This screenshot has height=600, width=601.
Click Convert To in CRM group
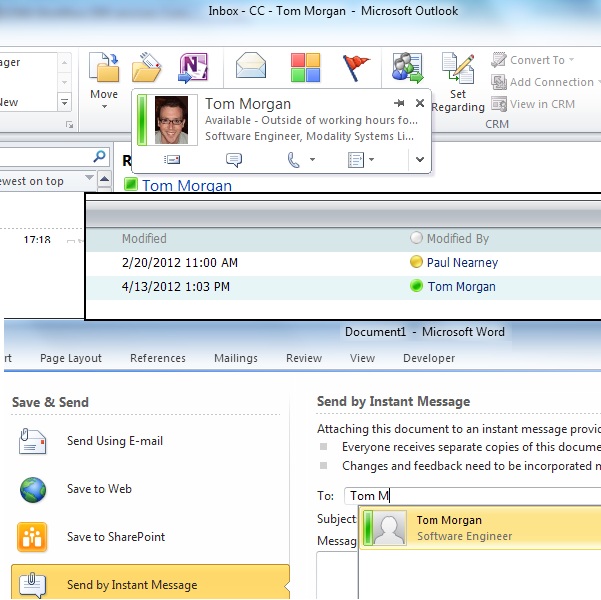tap(533, 60)
